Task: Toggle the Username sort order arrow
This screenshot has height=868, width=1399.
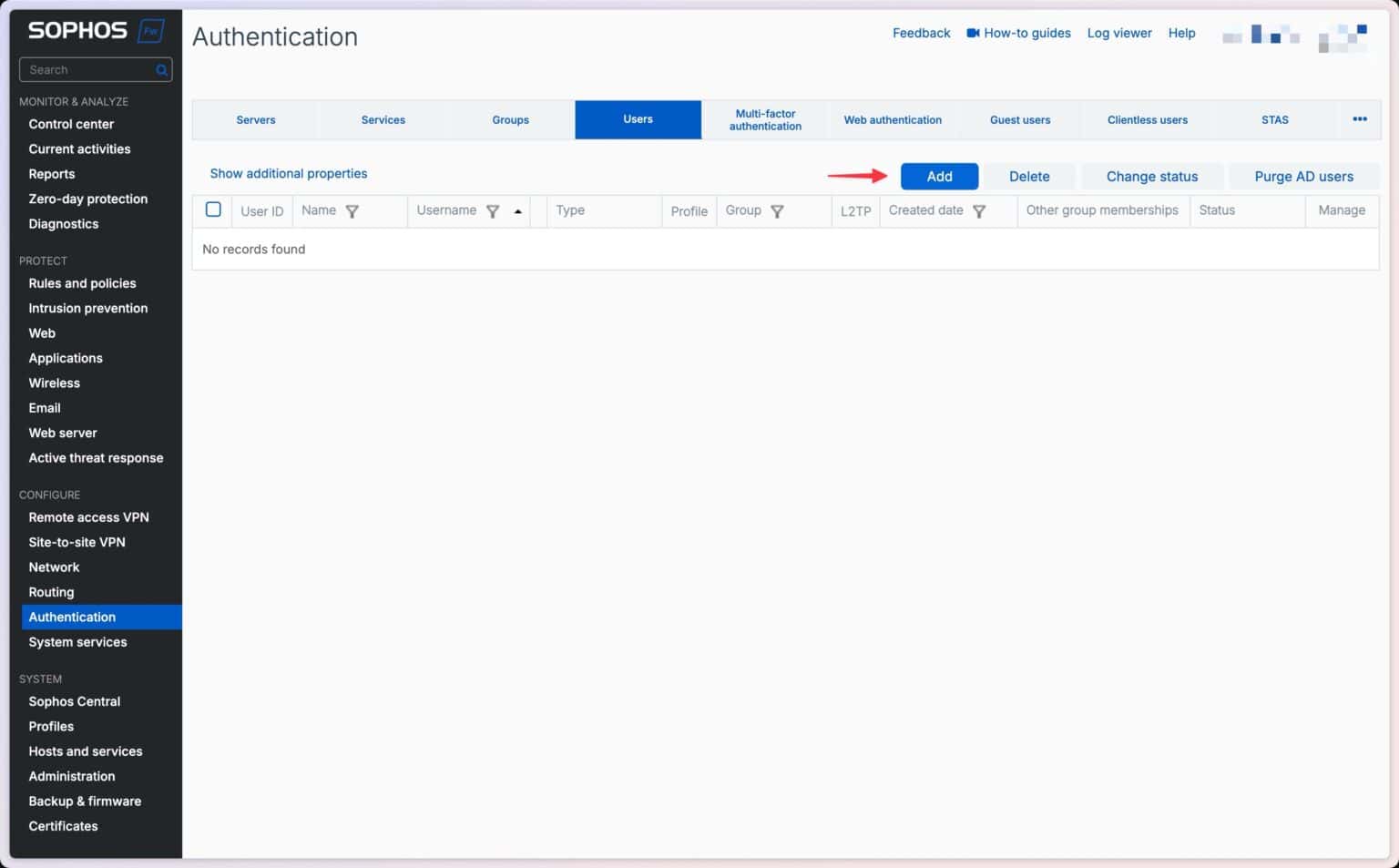Action: tap(517, 210)
